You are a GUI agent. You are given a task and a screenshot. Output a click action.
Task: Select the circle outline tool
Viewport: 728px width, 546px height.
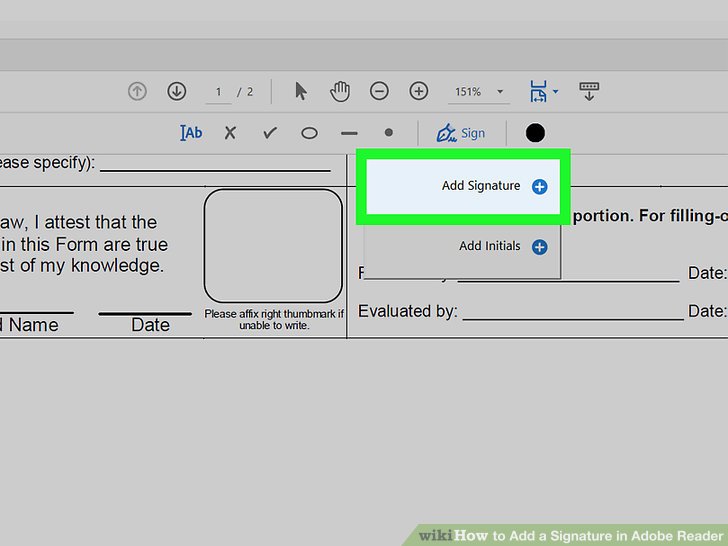tap(309, 133)
